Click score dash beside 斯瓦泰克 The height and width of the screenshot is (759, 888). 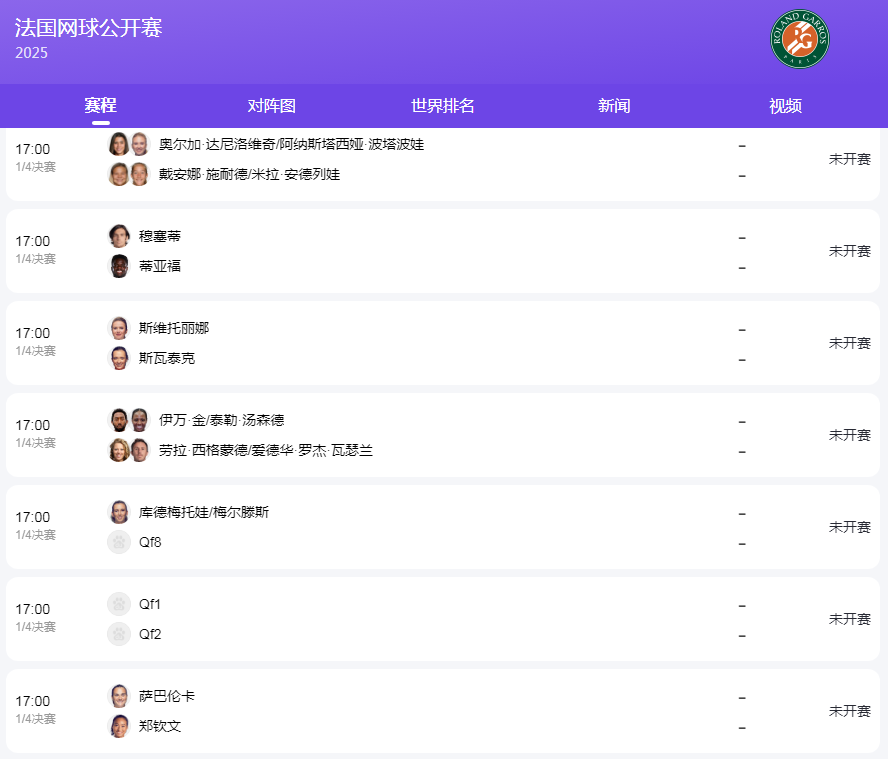click(x=742, y=360)
